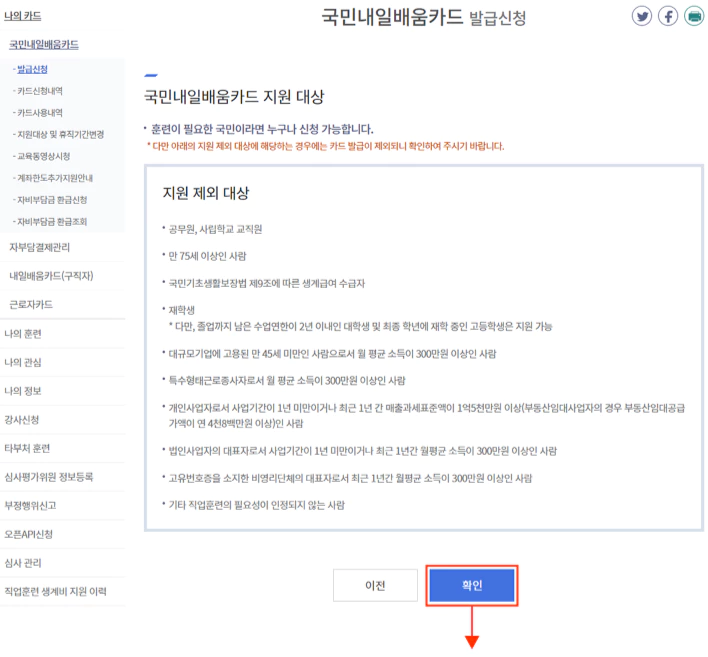Image resolution: width=708 pixels, height=657 pixels.
Task: Click the text 만 75세 이상인 사람
Action: point(207,256)
